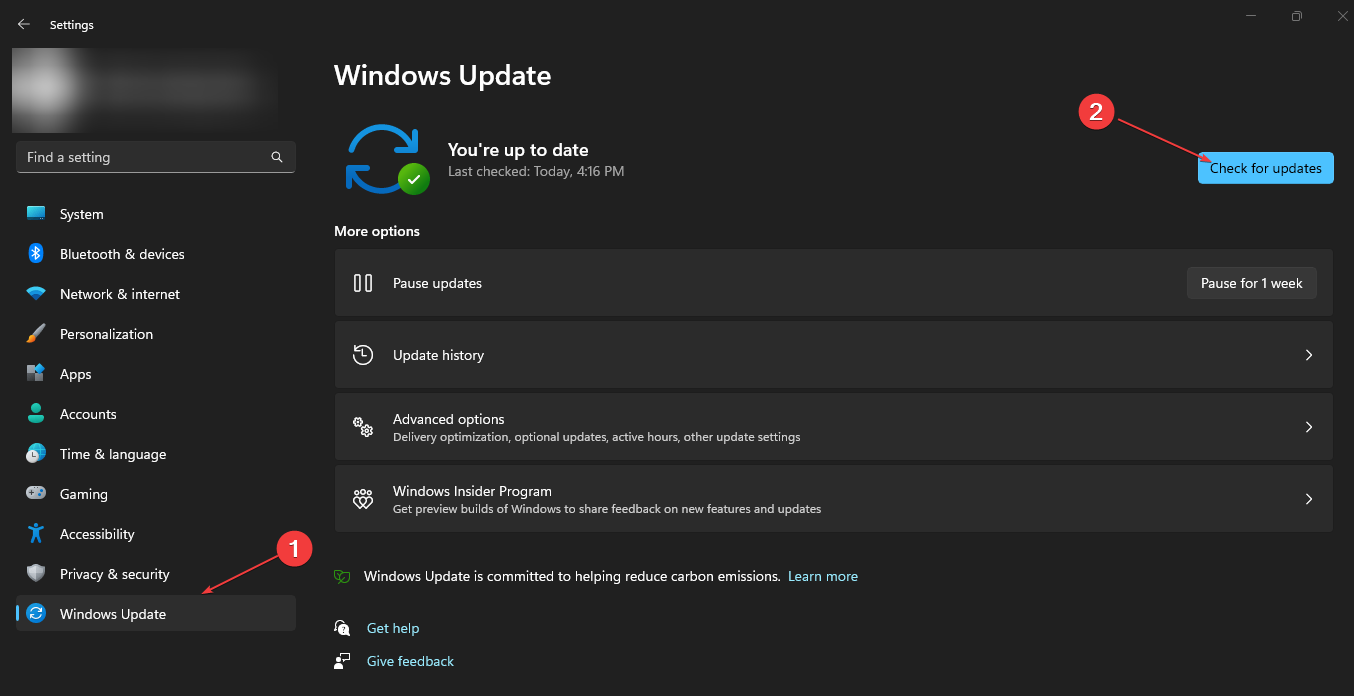Open the Apps settings page
Image resolution: width=1354 pixels, height=696 pixels.
156,374
